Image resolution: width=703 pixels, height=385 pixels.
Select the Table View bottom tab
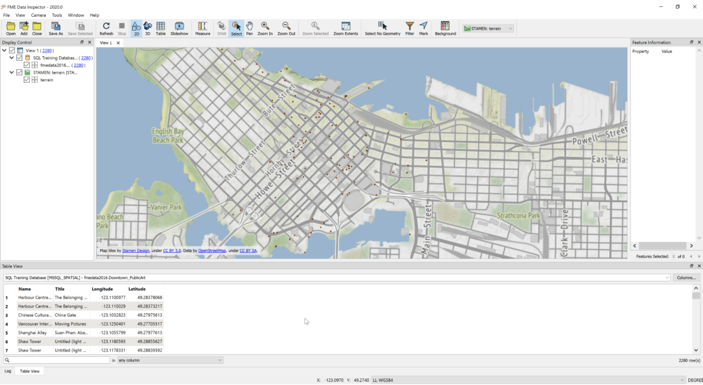[x=30, y=371]
